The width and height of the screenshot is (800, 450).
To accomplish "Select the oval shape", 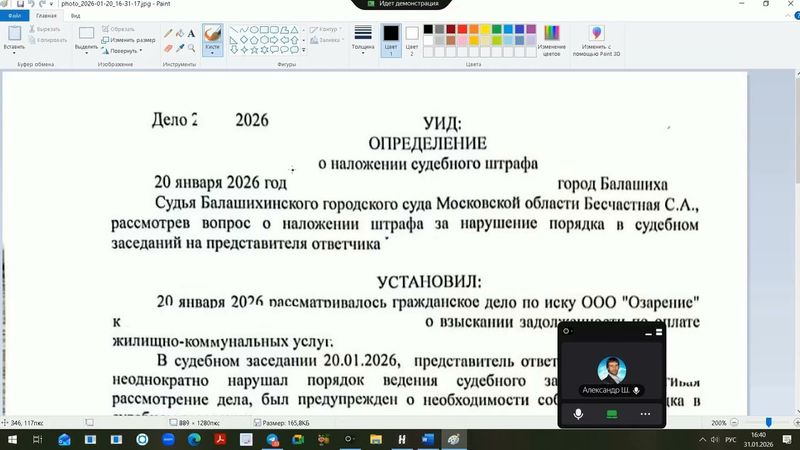I will point(254,30).
